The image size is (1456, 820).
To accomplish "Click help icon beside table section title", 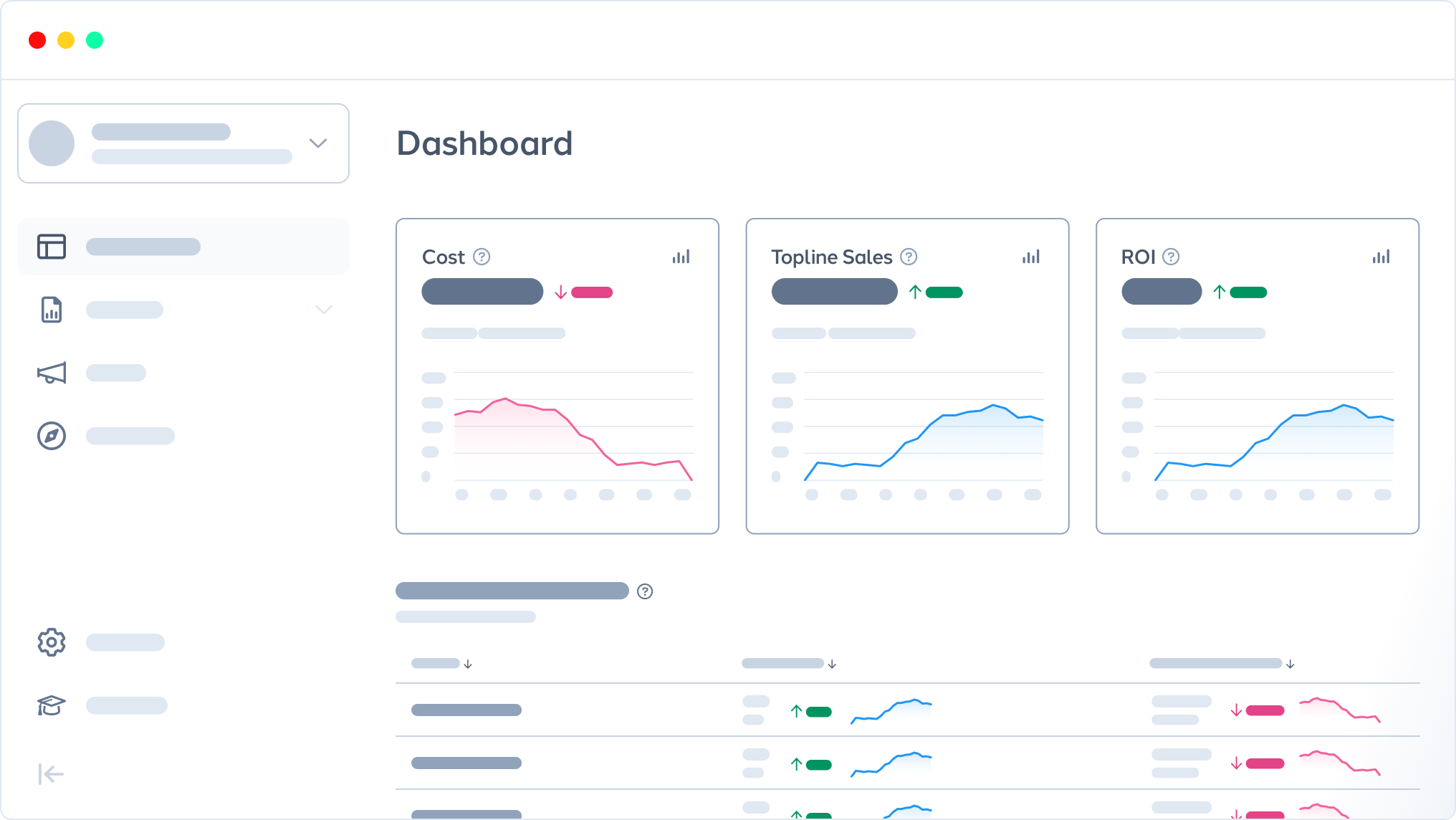I will pos(645,591).
